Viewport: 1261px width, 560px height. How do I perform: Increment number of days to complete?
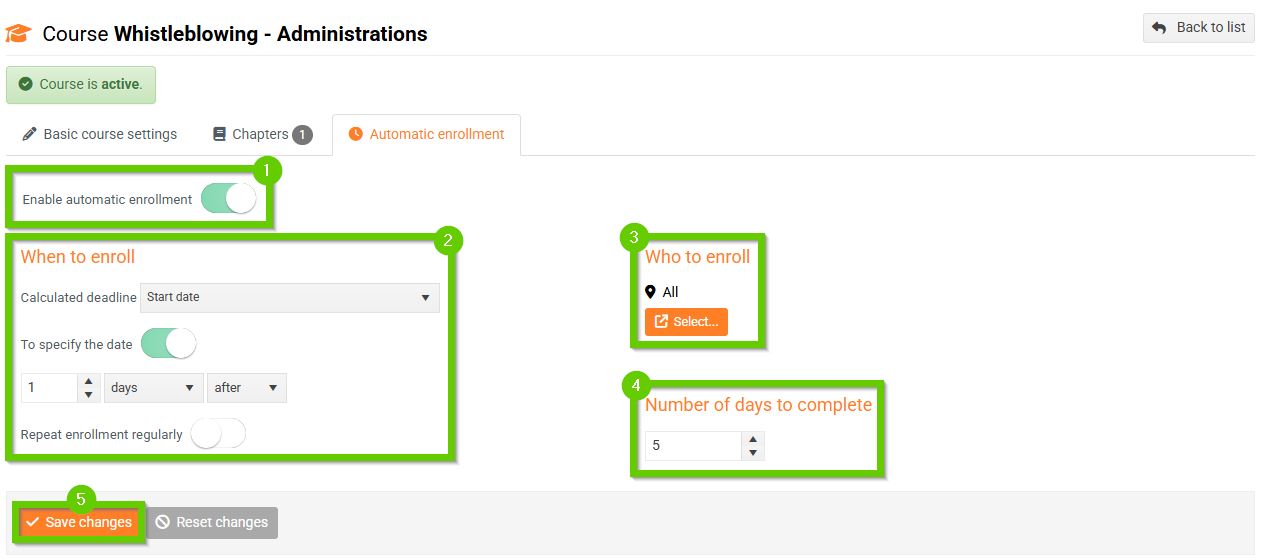click(753, 439)
